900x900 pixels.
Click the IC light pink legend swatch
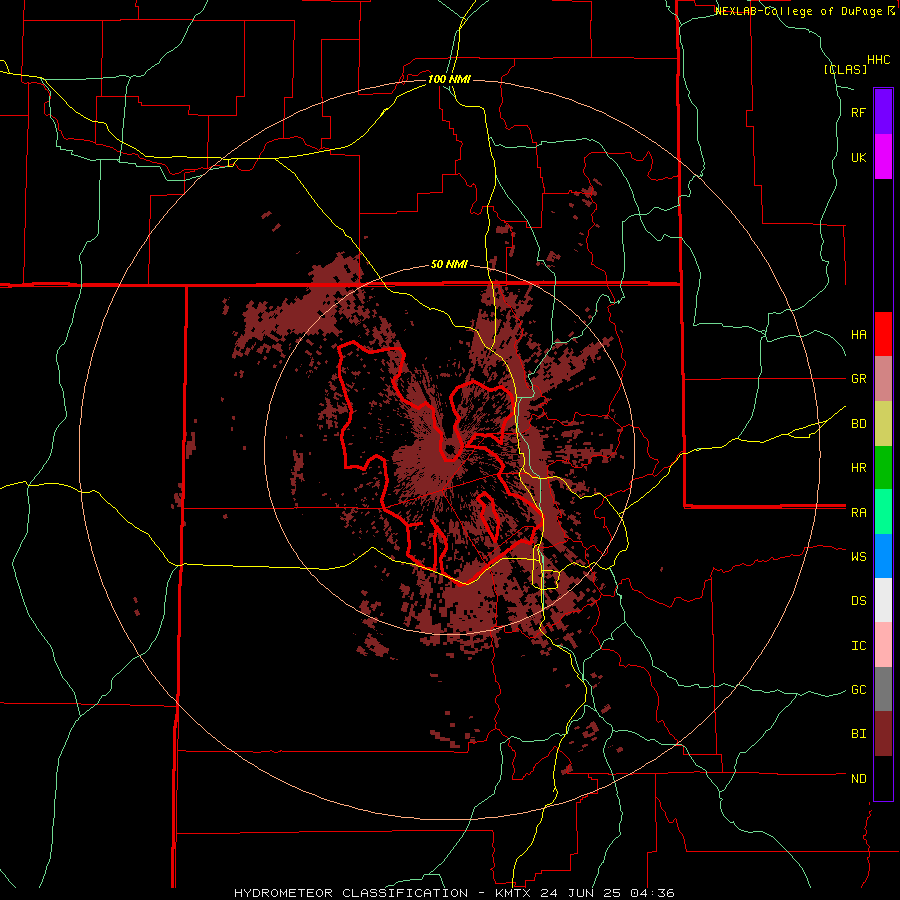coord(883,645)
